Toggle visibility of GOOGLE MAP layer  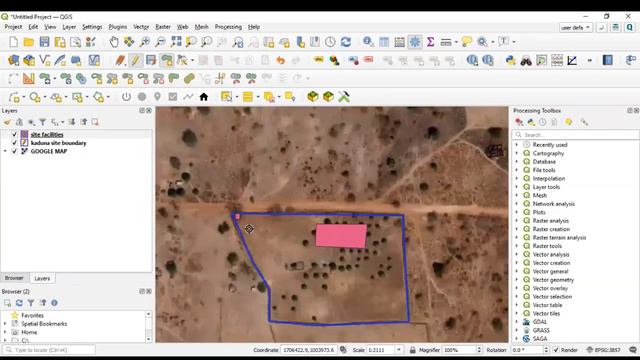tap(15, 151)
